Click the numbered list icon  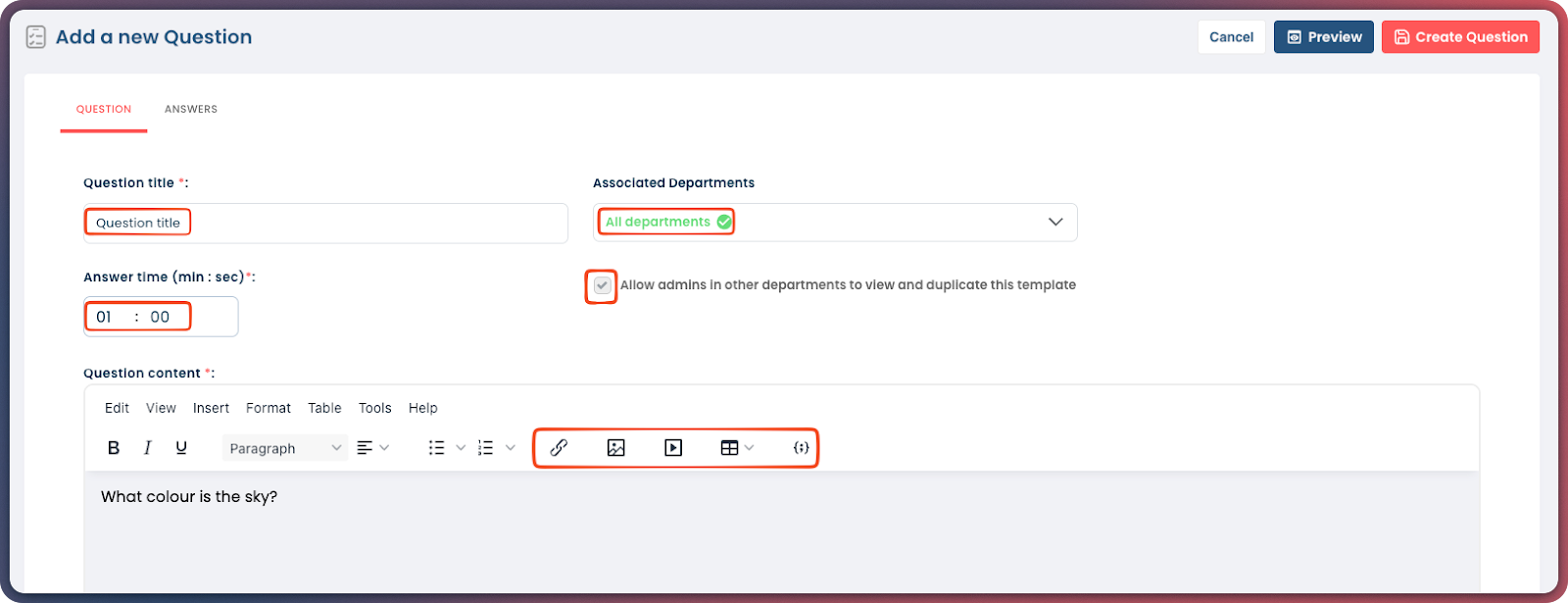pos(486,448)
